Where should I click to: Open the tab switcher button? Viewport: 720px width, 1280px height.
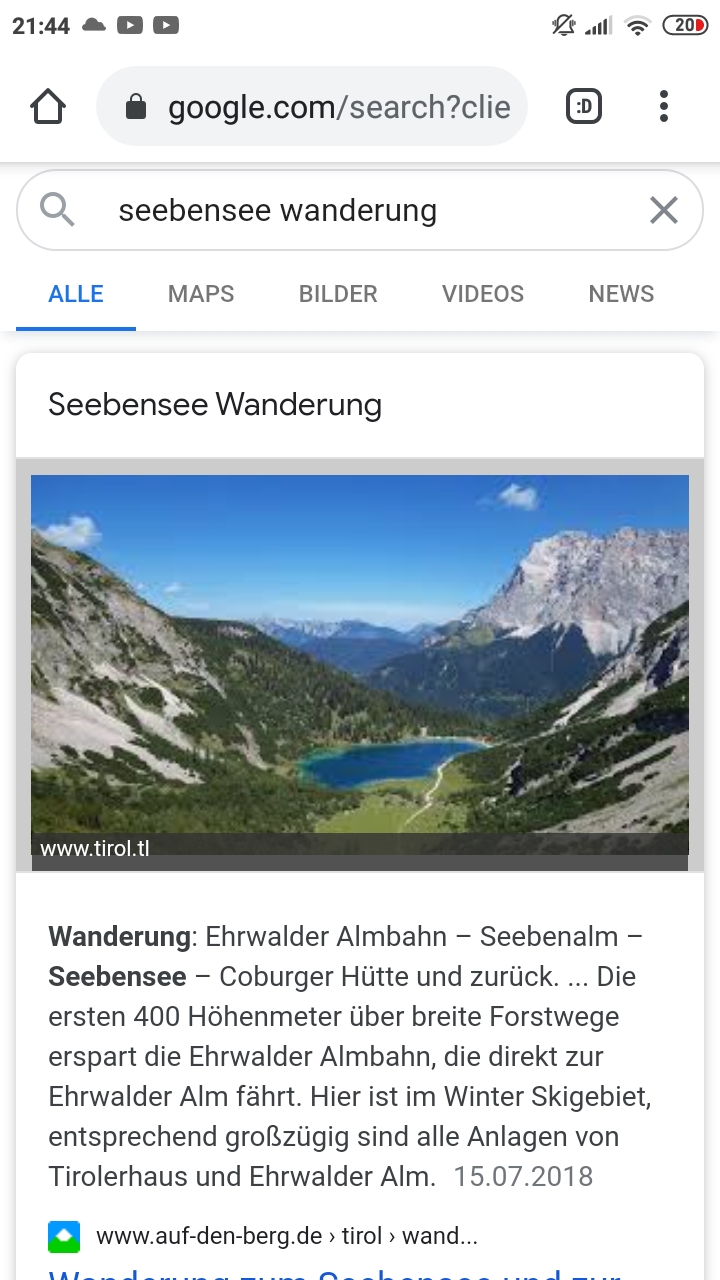coord(584,107)
